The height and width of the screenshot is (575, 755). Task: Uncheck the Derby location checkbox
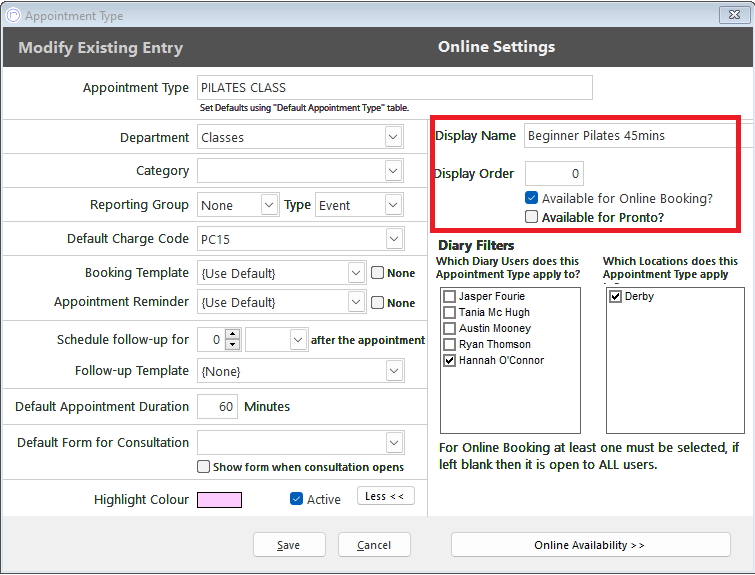[615, 296]
